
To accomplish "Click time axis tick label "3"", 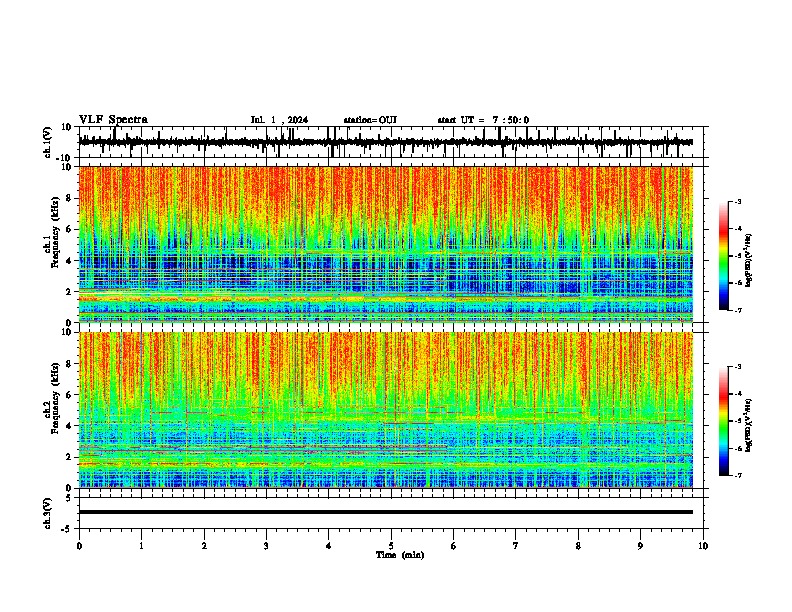I will click(x=266, y=546).
